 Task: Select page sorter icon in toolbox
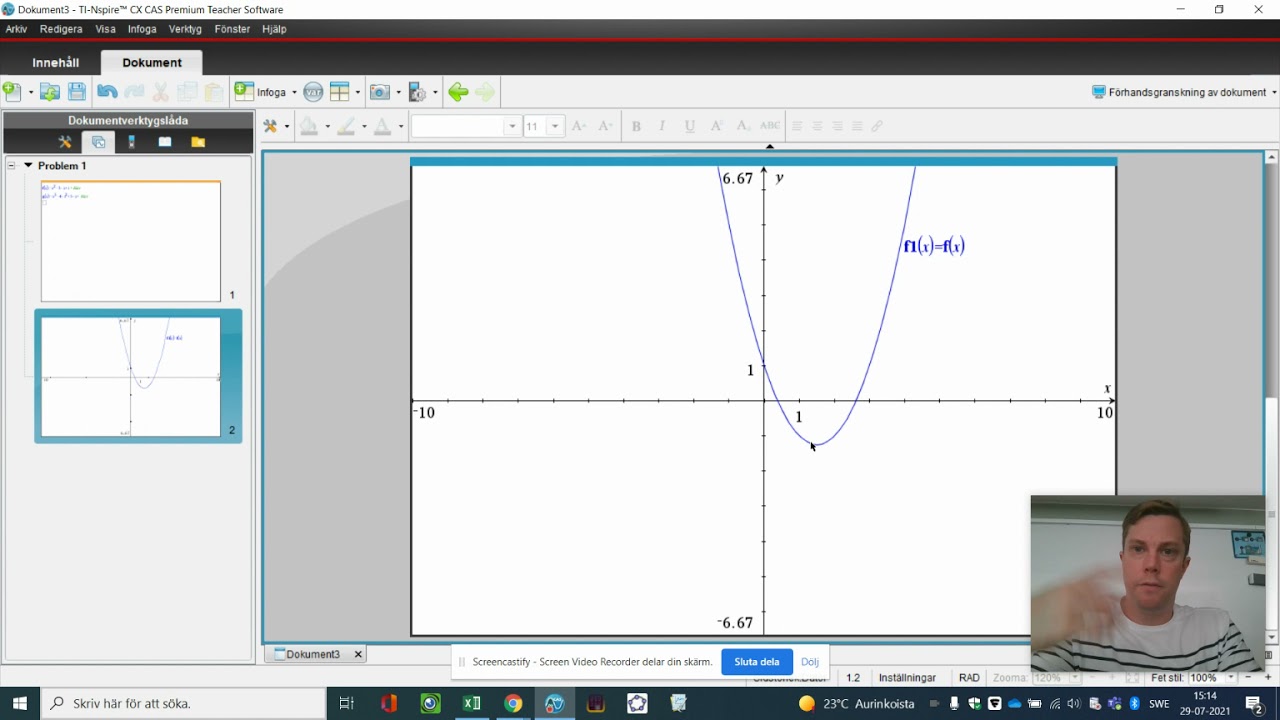point(98,142)
